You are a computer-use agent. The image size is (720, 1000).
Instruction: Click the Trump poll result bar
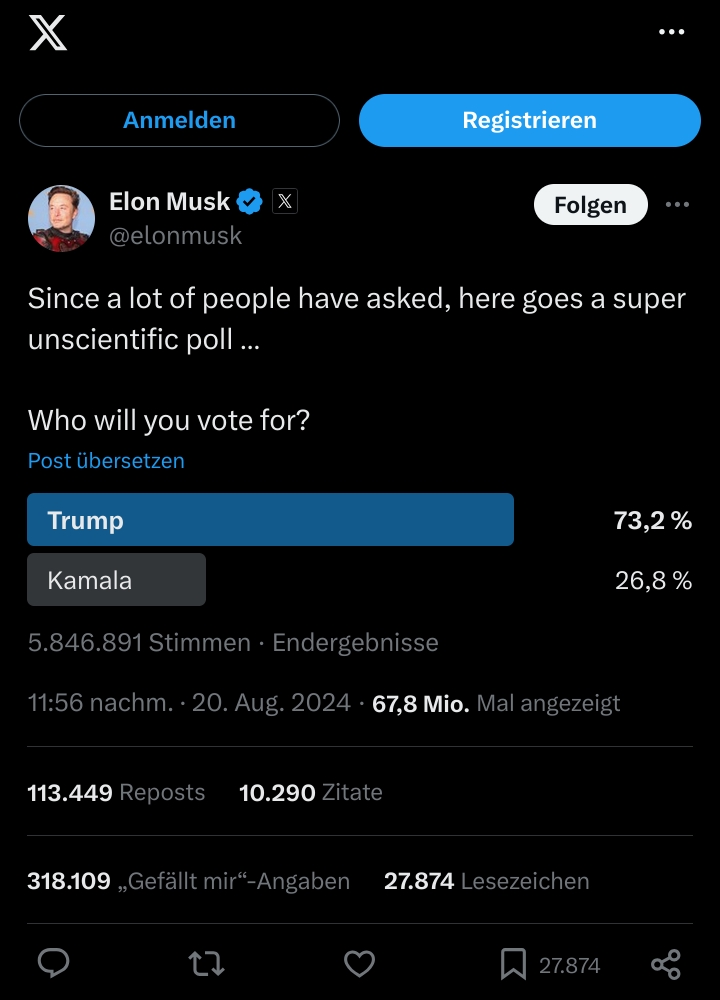point(270,520)
